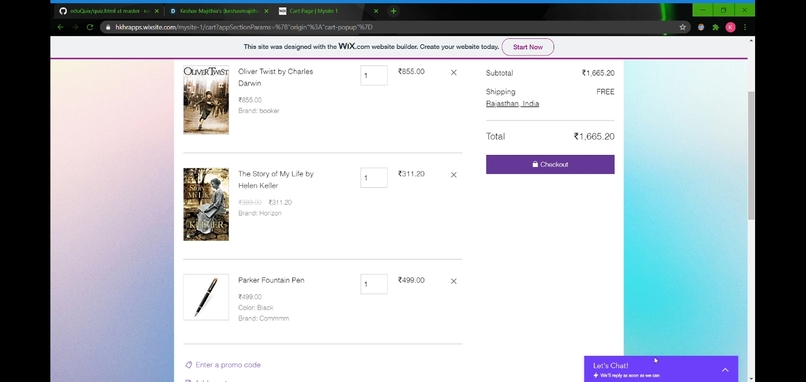
Task: Edit quantity field for Oliver Twist
Action: (374, 75)
